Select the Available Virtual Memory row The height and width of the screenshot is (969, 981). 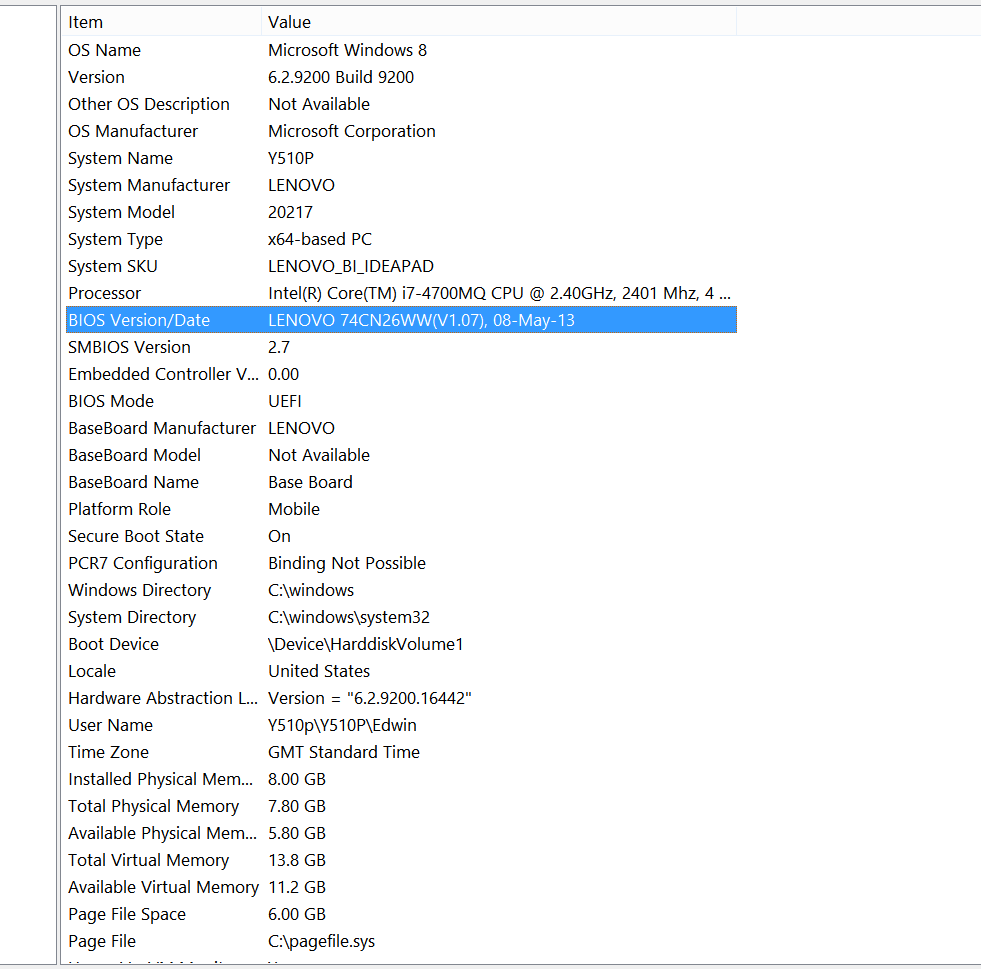point(401,887)
